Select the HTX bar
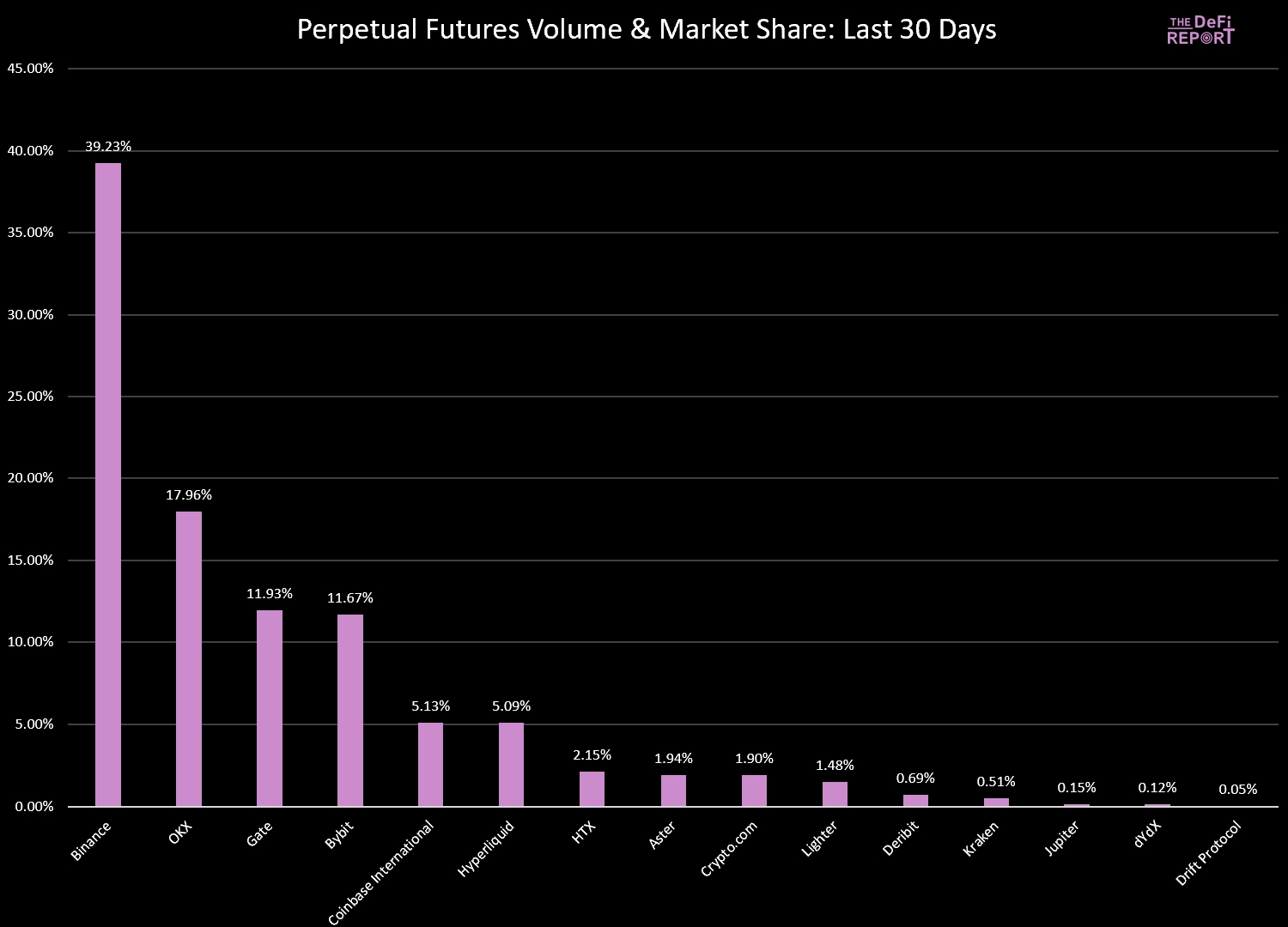 592,788
